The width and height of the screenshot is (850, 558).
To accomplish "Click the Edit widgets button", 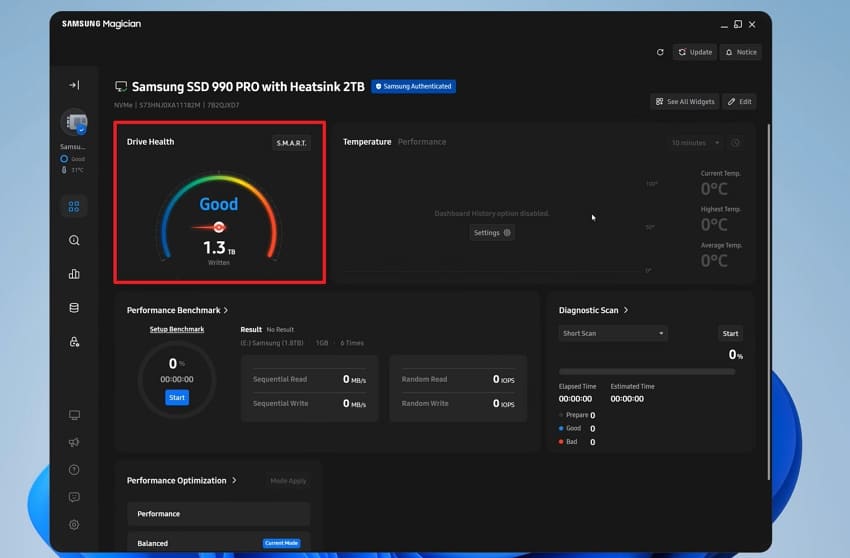I will [x=739, y=101].
